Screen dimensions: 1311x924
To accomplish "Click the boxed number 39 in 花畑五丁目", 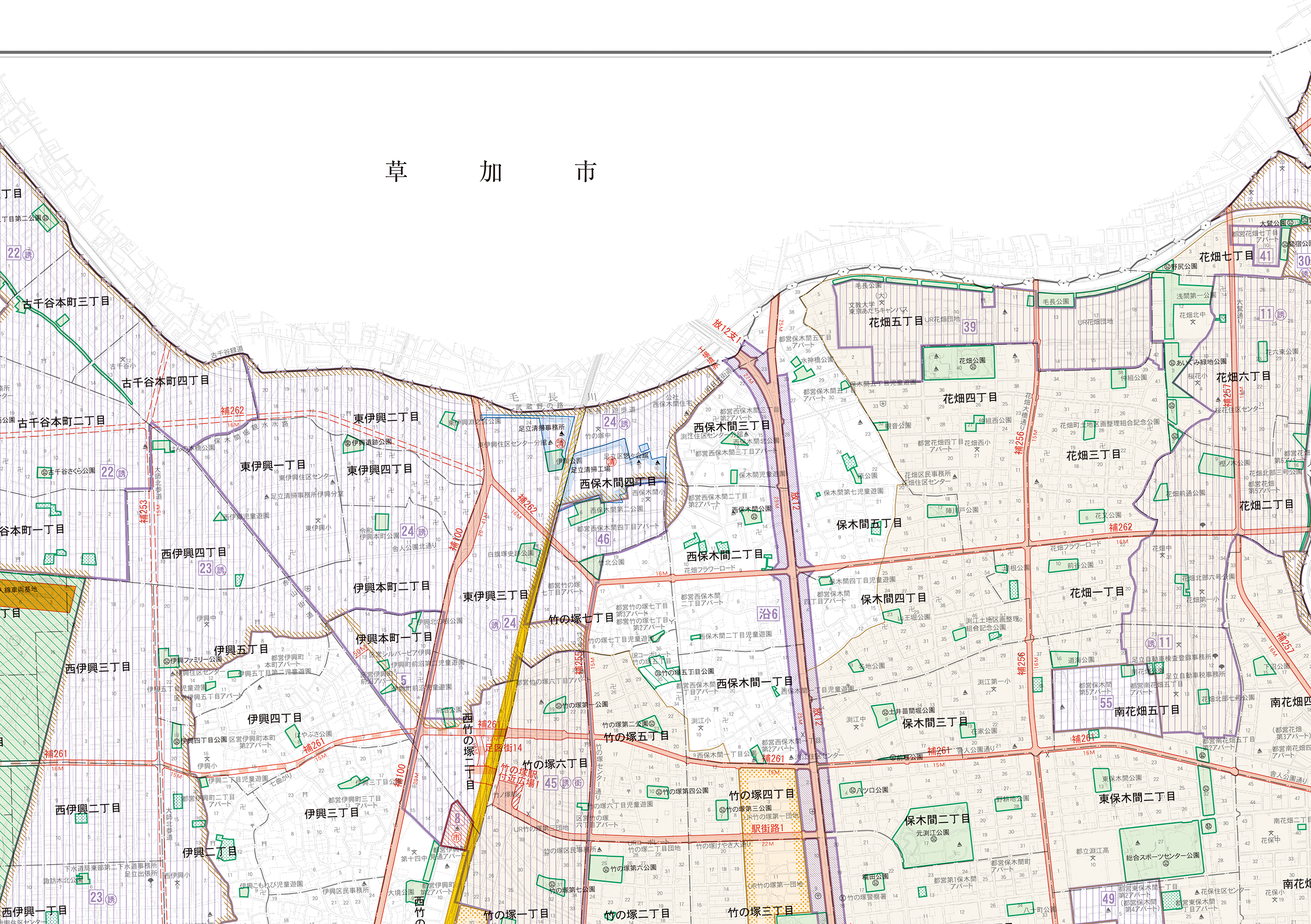I will tap(970, 327).
